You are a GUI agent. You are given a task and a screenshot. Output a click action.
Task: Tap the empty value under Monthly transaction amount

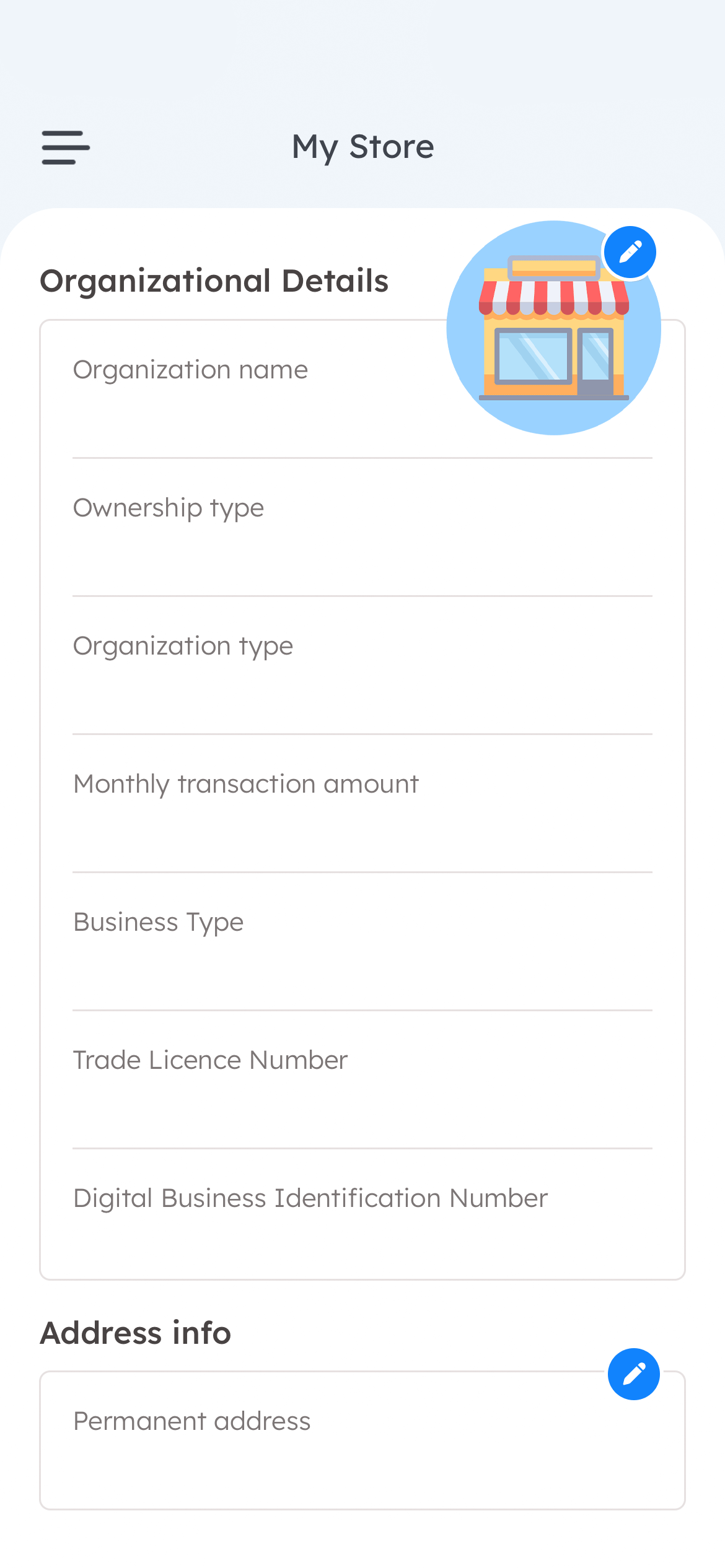362,836
